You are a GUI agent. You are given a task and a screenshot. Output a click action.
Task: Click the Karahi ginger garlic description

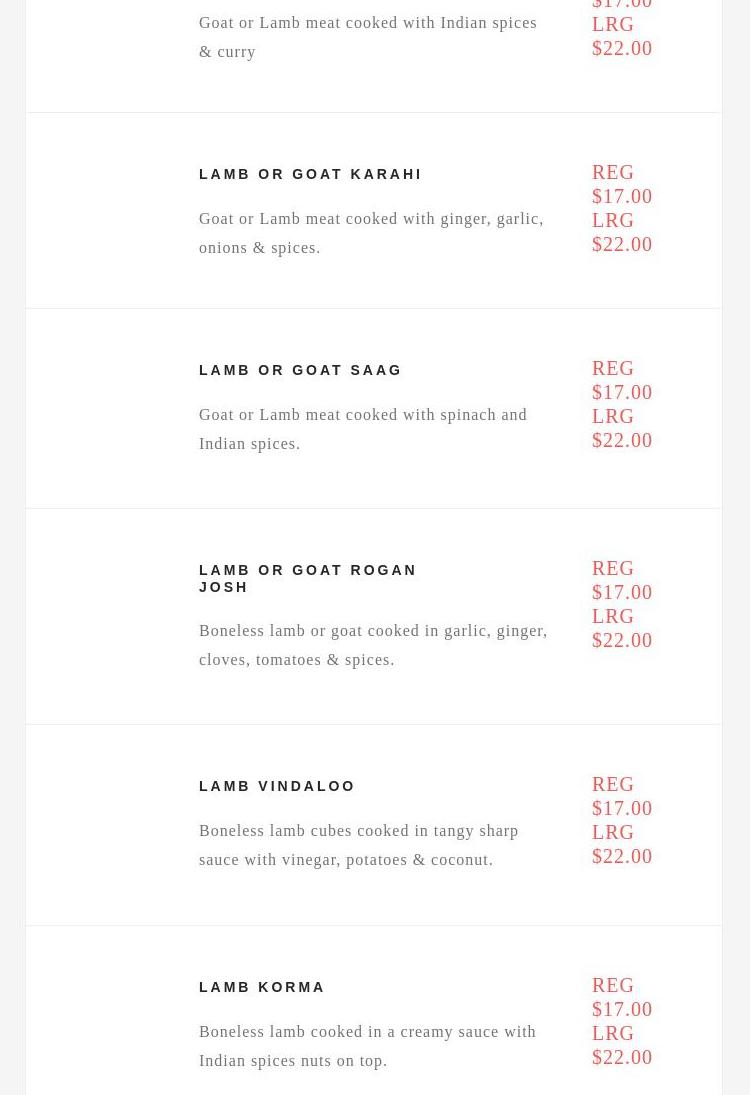371,233
